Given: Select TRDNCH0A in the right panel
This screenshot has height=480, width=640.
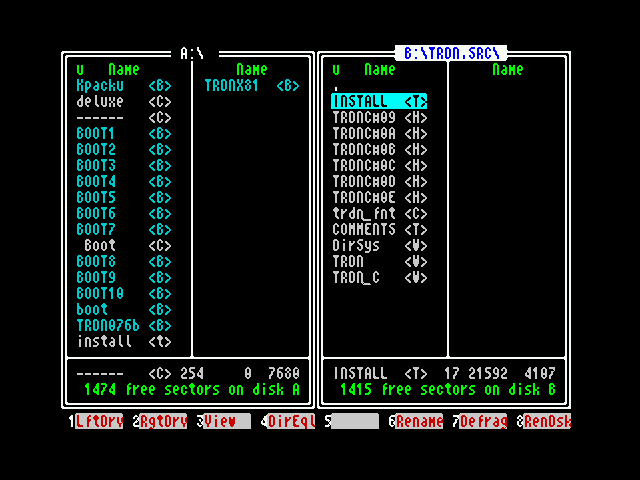Looking at the screenshot, I should click(x=380, y=133).
